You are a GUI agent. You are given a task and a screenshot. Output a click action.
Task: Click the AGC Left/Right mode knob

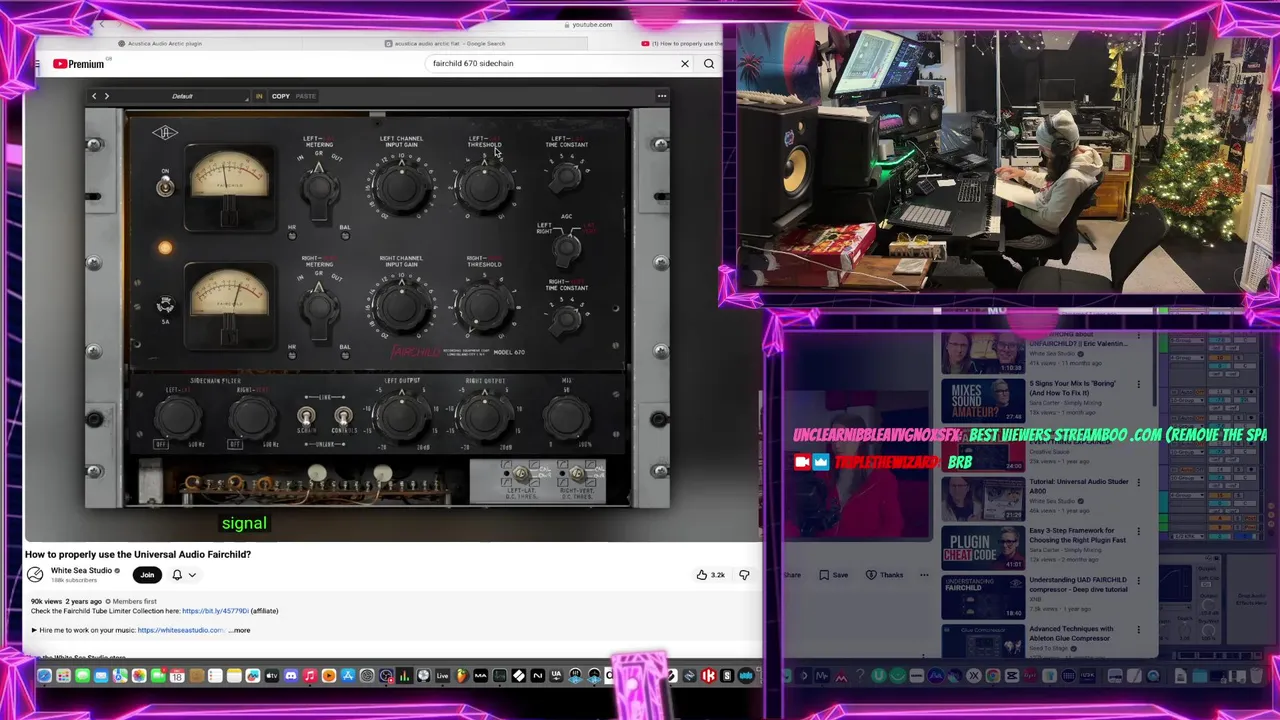pyautogui.click(x=567, y=246)
